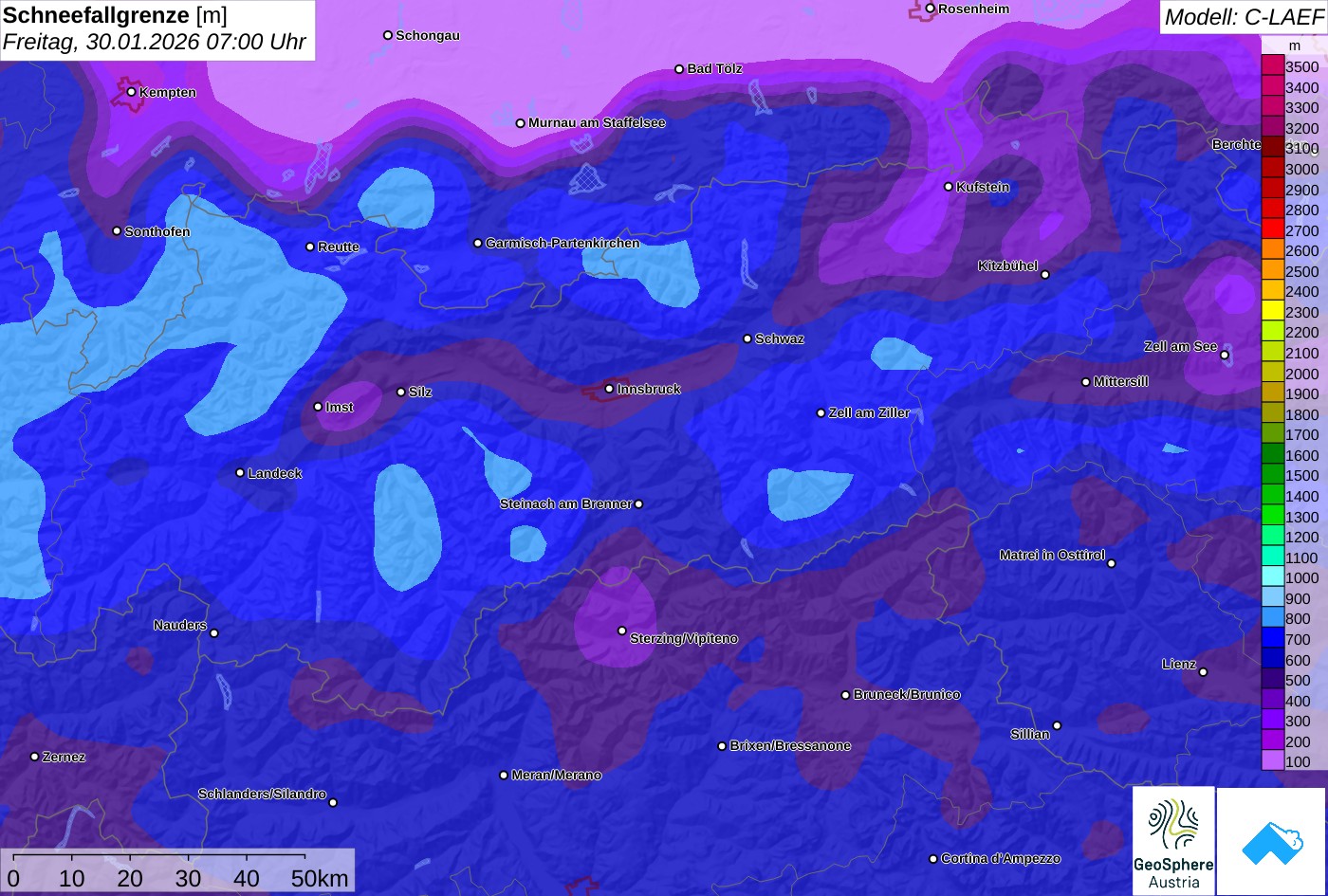Click the Cortina d'Ampezzo marker
The image size is (1328, 896).
click(x=933, y=859)
